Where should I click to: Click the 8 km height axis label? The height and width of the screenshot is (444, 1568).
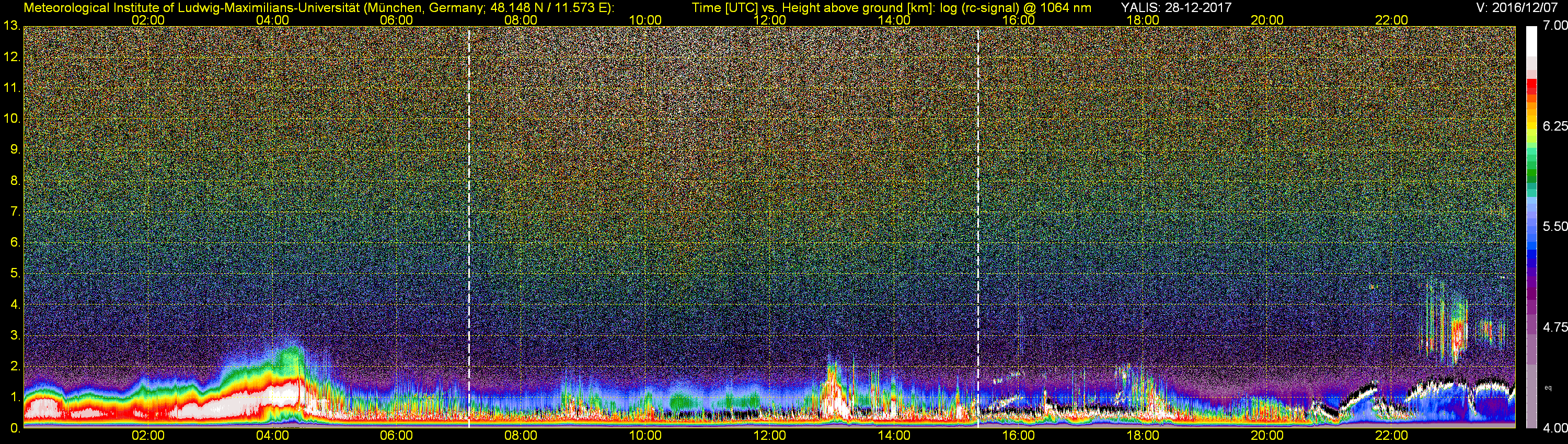pos(15,181)
